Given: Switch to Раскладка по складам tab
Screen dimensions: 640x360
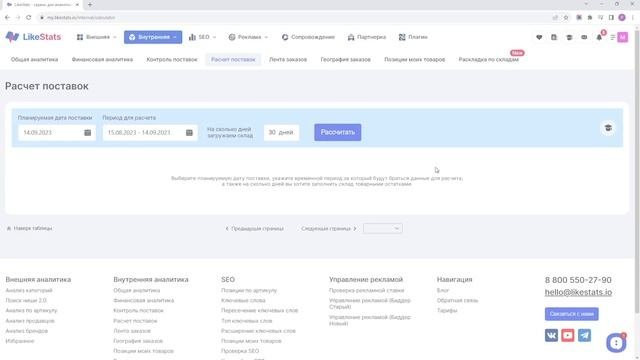Looking at the screenshot, I should coord(489,60).
